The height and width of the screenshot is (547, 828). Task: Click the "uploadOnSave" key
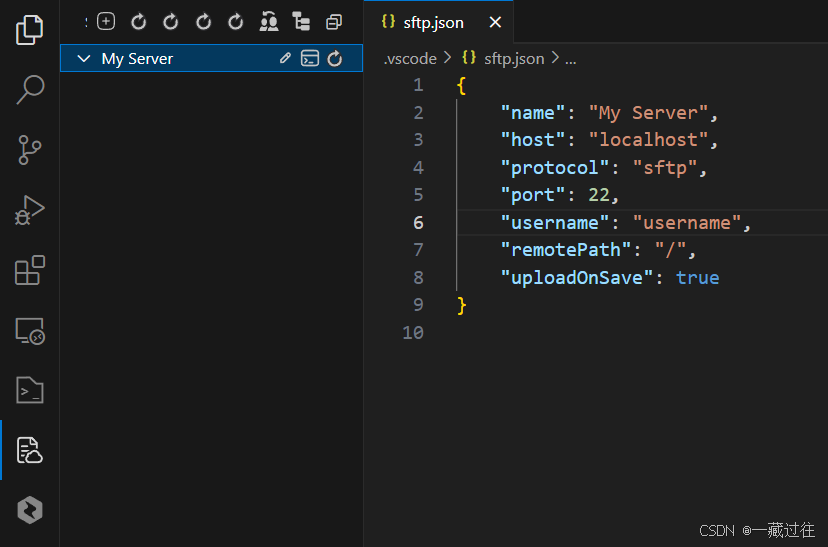point(577,278)
